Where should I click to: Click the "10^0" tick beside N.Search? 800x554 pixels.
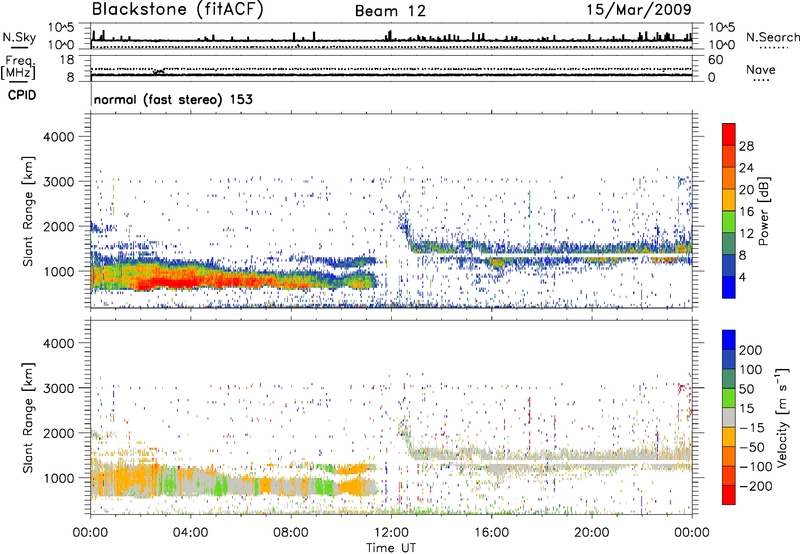(x=721, y=45)
